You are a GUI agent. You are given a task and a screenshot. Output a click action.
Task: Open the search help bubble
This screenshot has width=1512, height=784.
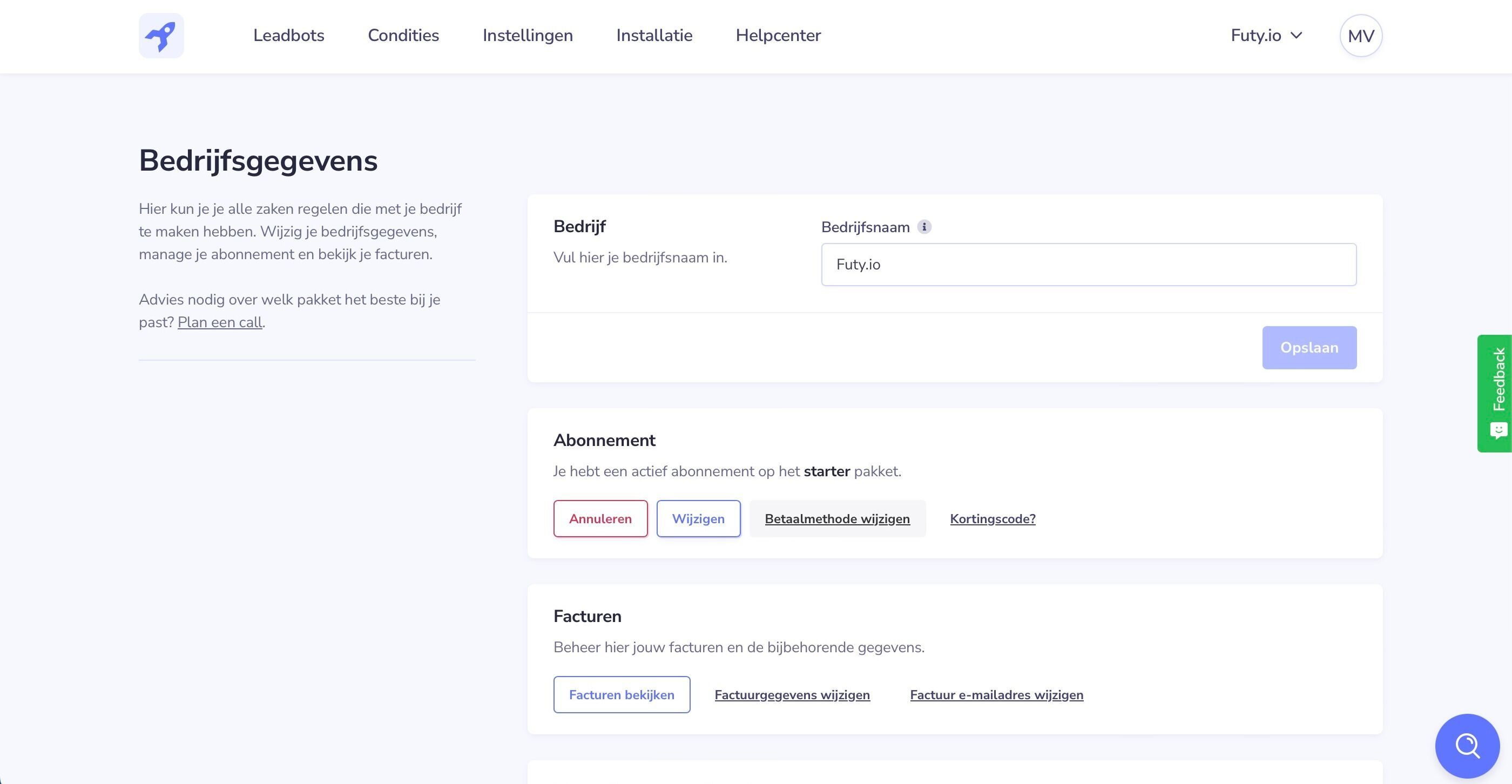1467,746
